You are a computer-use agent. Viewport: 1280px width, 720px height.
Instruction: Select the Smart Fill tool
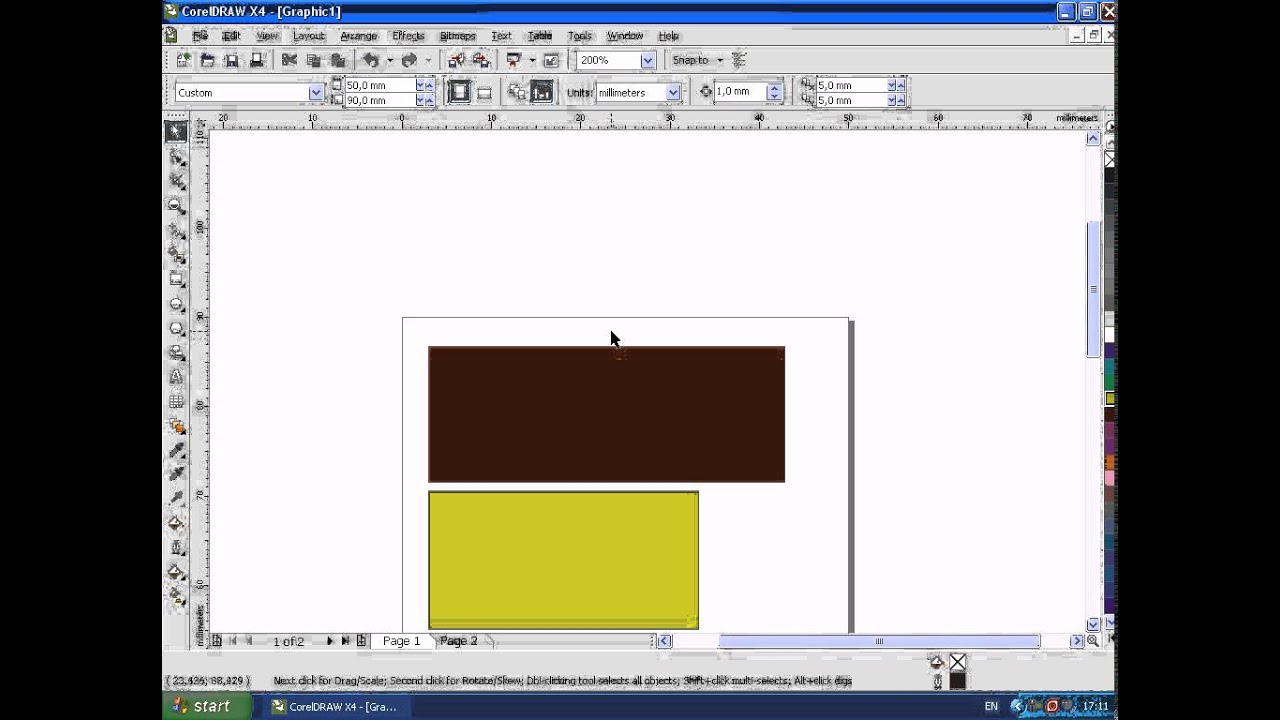click(x=177, y=255)
